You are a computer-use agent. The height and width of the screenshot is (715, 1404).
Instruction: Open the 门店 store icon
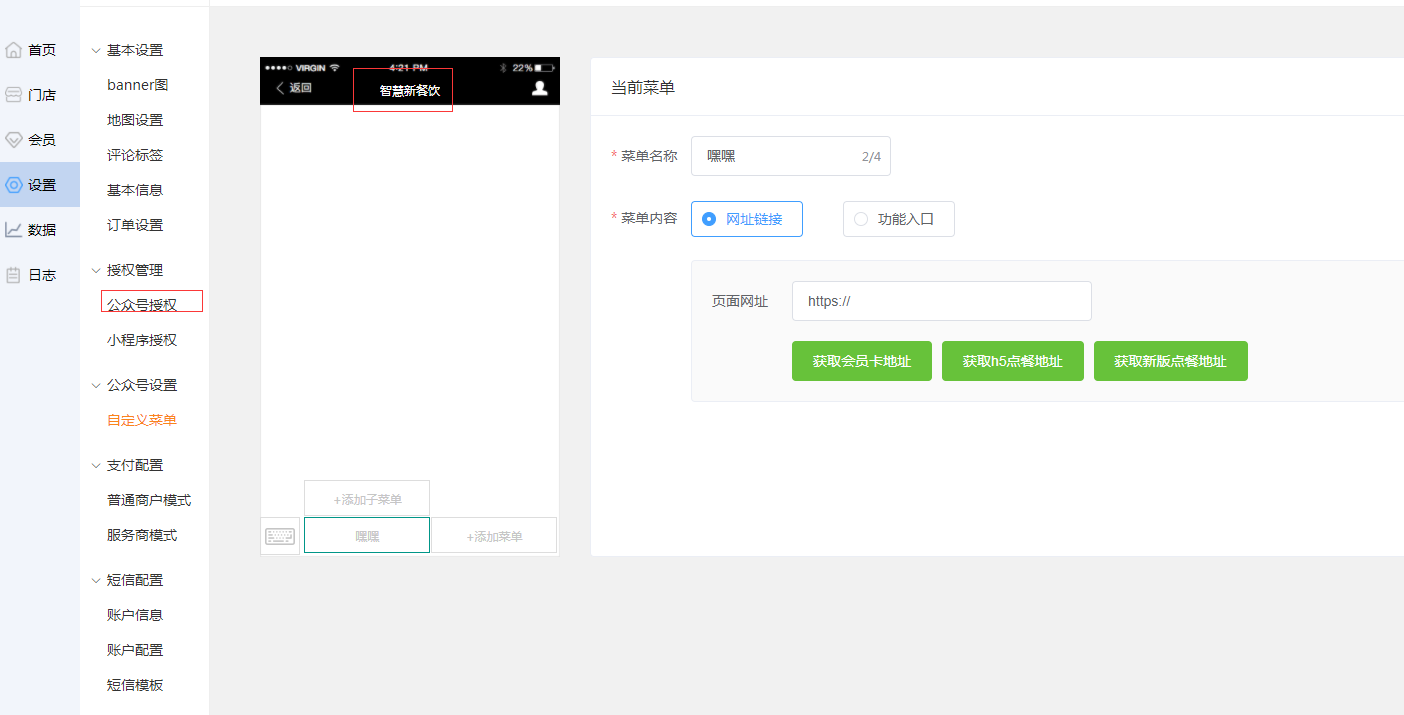[14, 95]
